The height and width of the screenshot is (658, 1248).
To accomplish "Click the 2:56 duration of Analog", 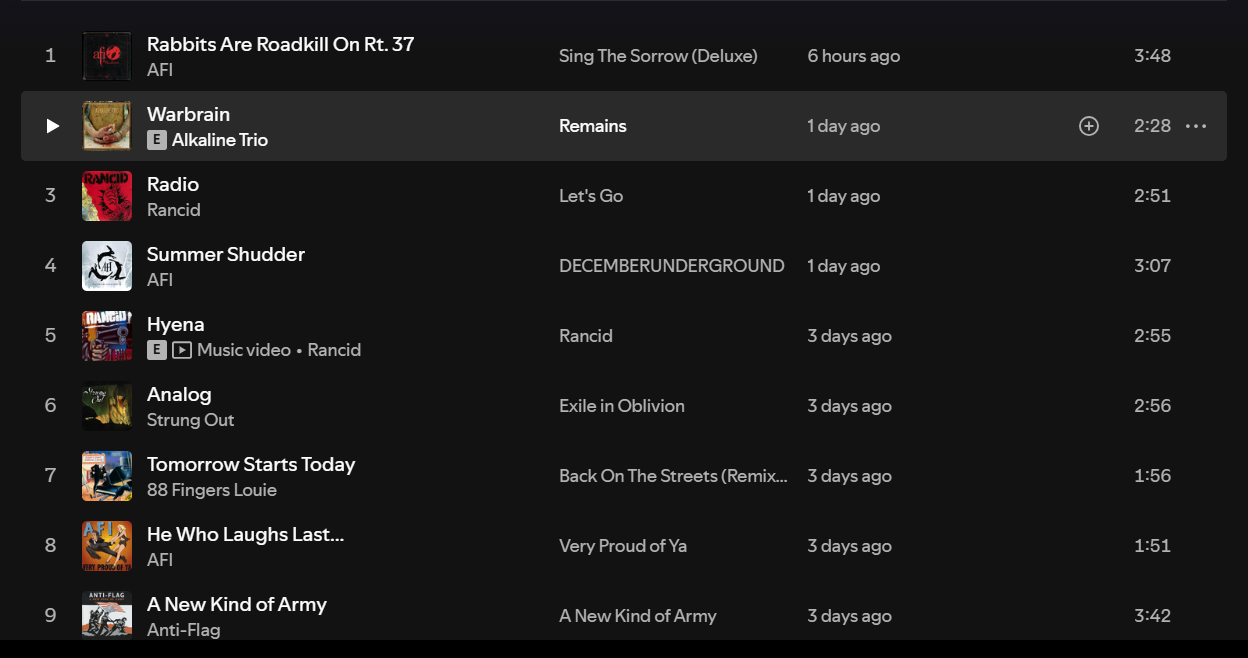I will pyautogui.click(x=1152, y=406).
